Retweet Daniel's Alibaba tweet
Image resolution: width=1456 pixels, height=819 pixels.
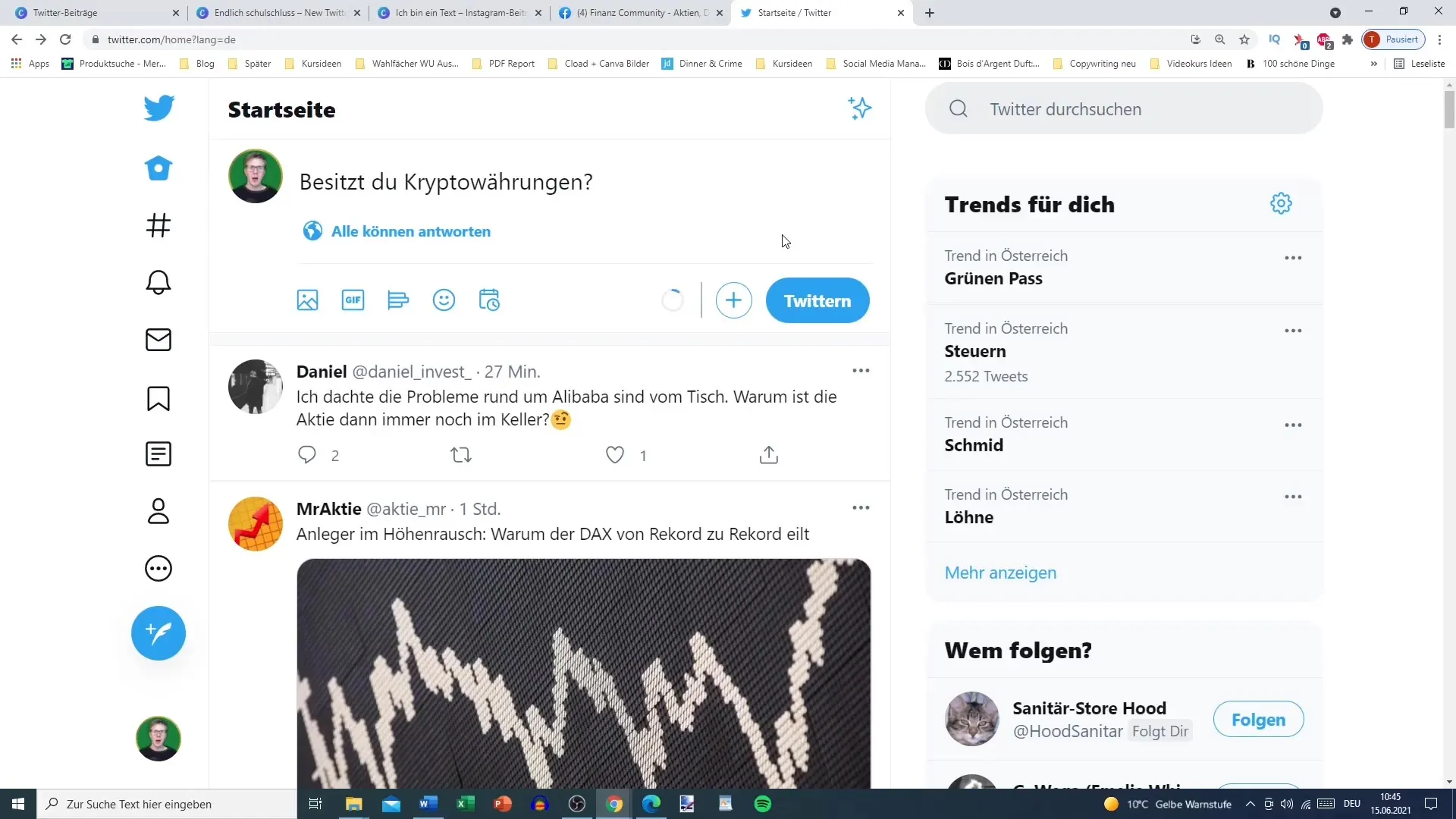[x=461, y=455]
